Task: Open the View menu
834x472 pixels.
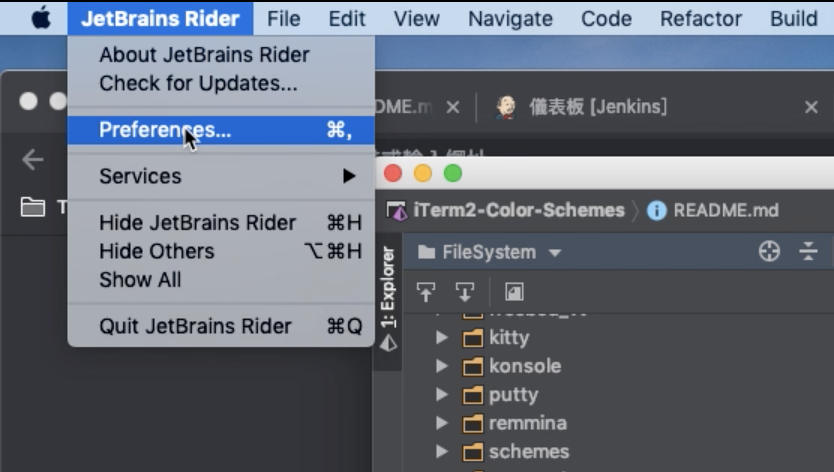Action: (416, 19)
